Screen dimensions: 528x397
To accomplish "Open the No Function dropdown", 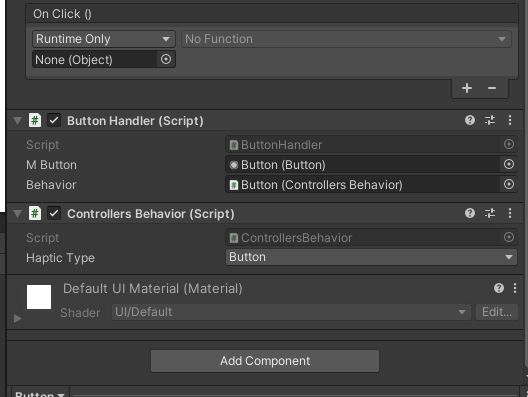I will pyautogui.click(x=346, y=39).
